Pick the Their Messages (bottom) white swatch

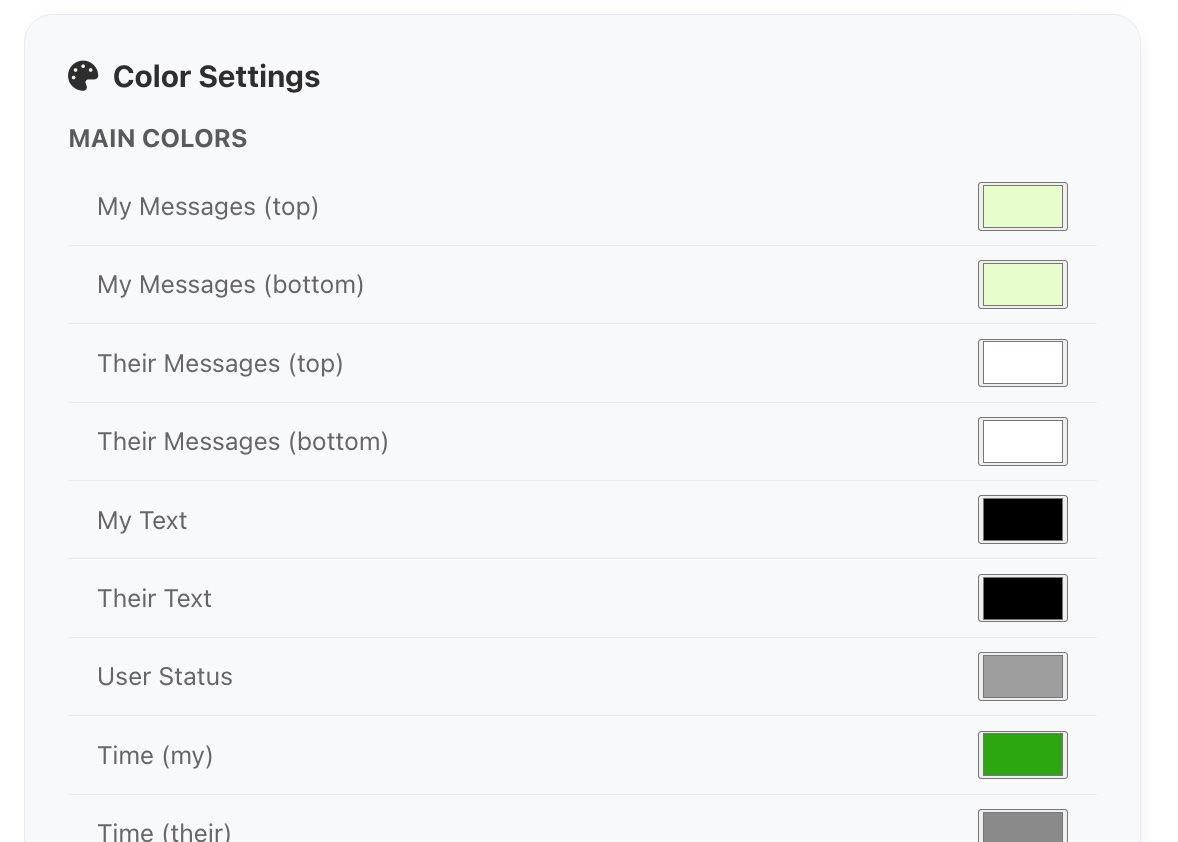[x=1022, y=442]
